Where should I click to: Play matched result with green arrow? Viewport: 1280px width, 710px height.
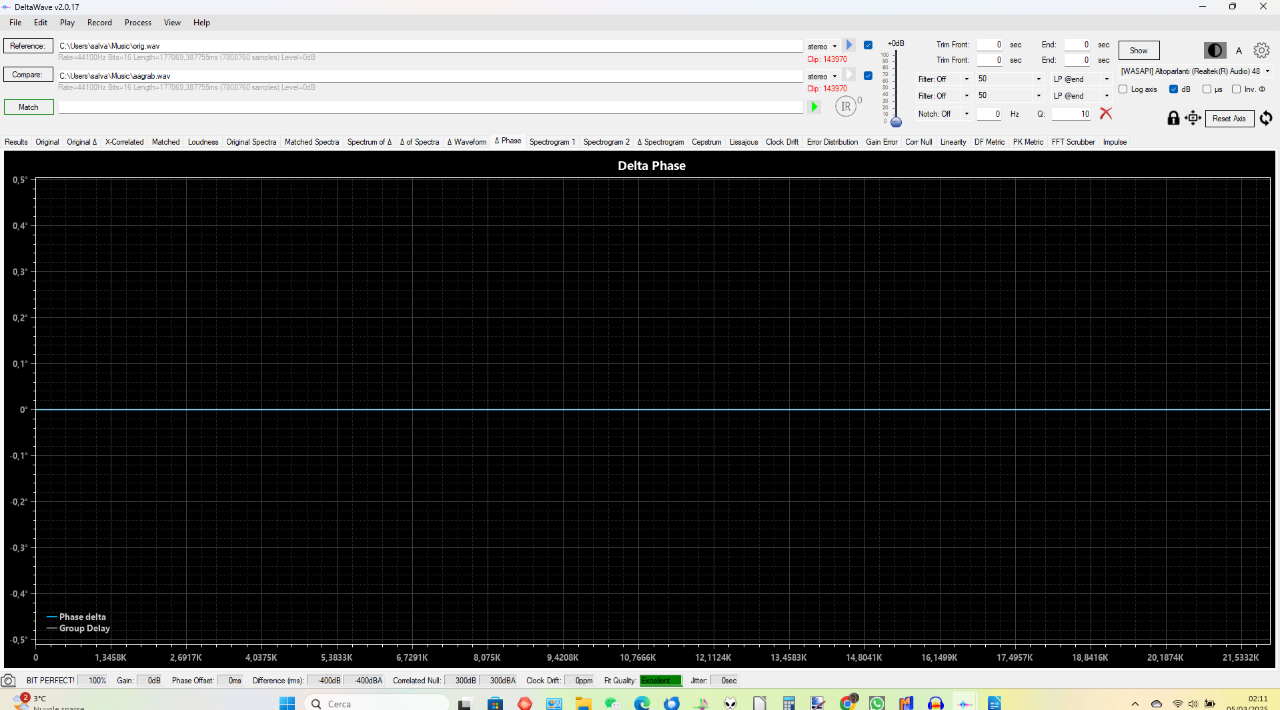coord(814,106)
